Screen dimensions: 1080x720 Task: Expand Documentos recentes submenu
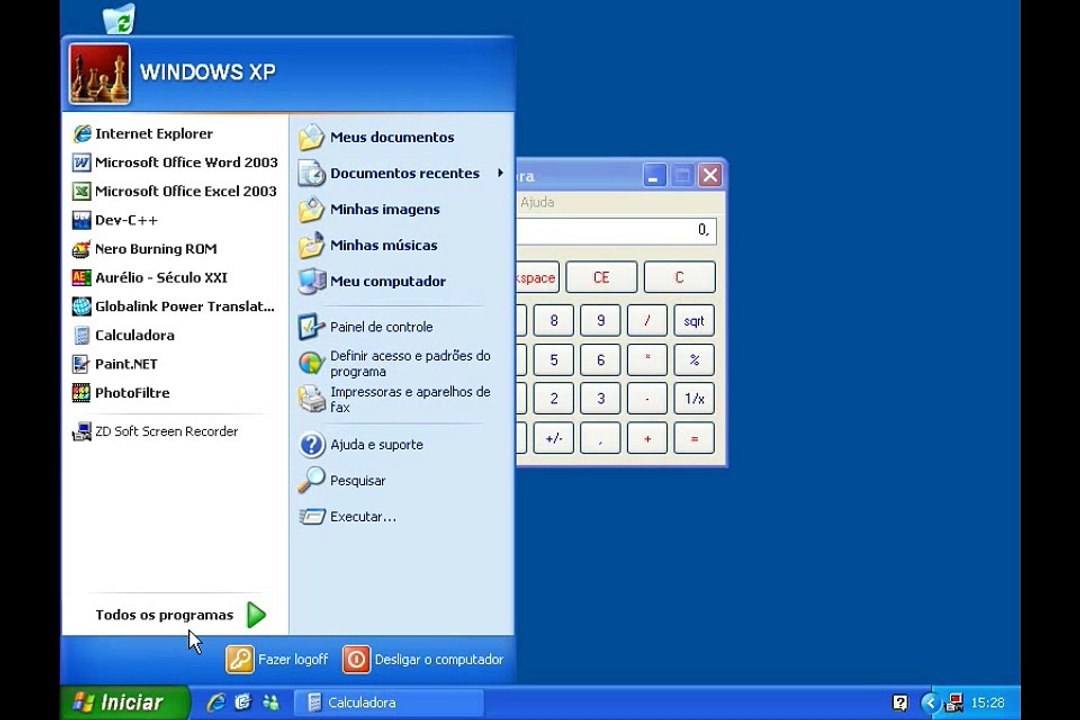click(x=402, y=174)
